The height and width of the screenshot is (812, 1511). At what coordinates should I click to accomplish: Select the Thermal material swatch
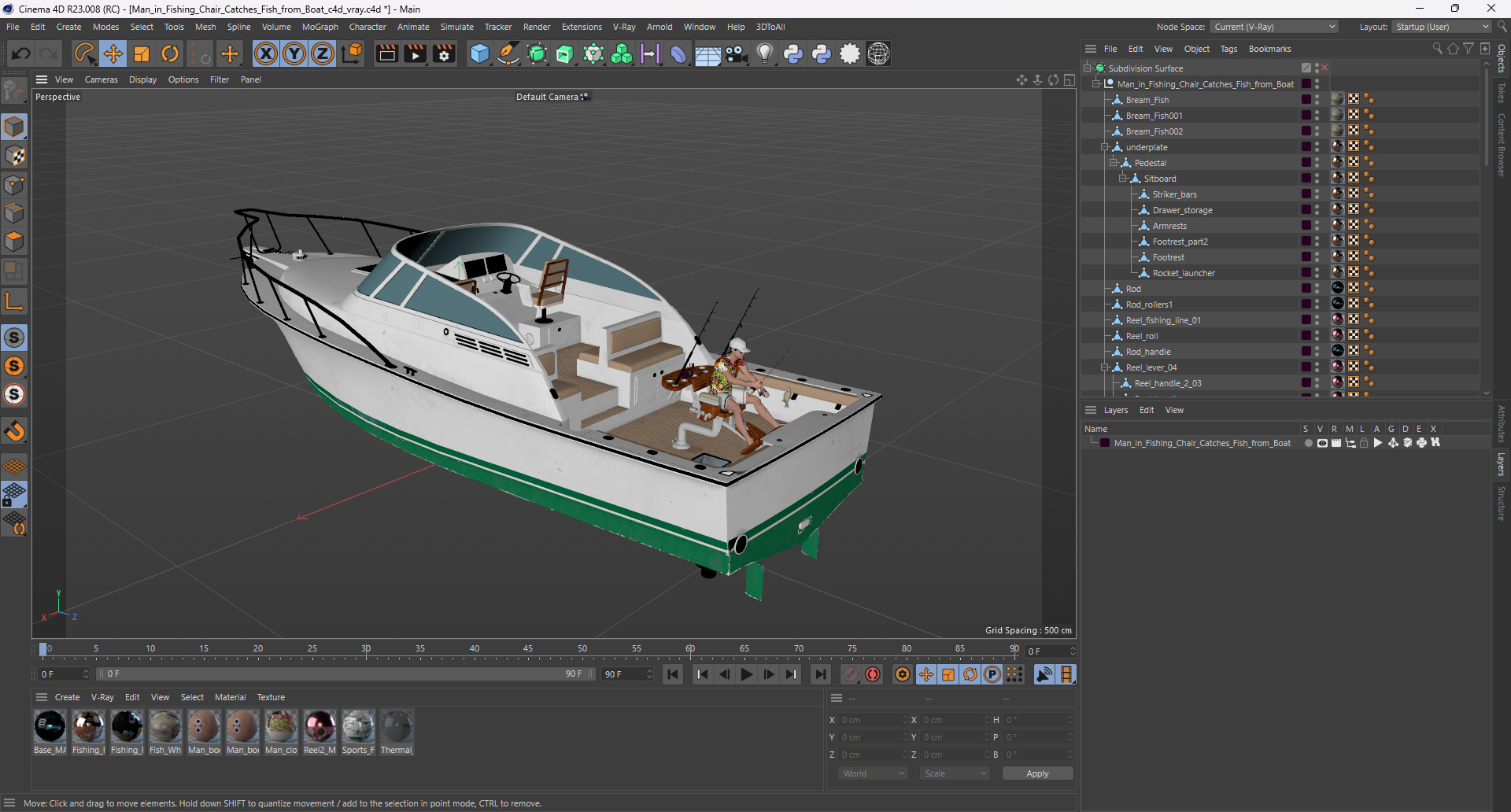(x=397, y=732)
